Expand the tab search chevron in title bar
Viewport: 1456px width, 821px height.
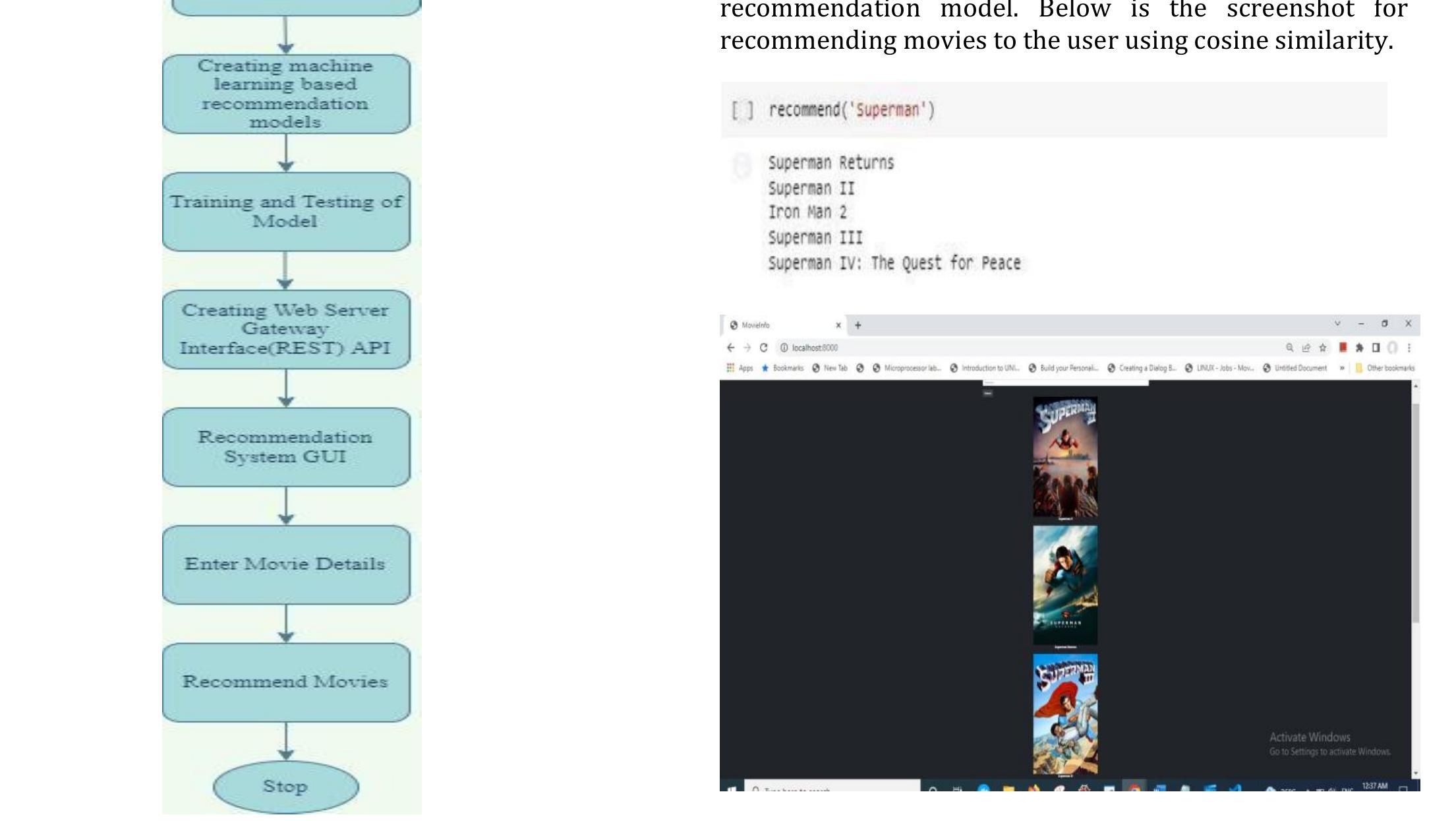coord(1337,323)
